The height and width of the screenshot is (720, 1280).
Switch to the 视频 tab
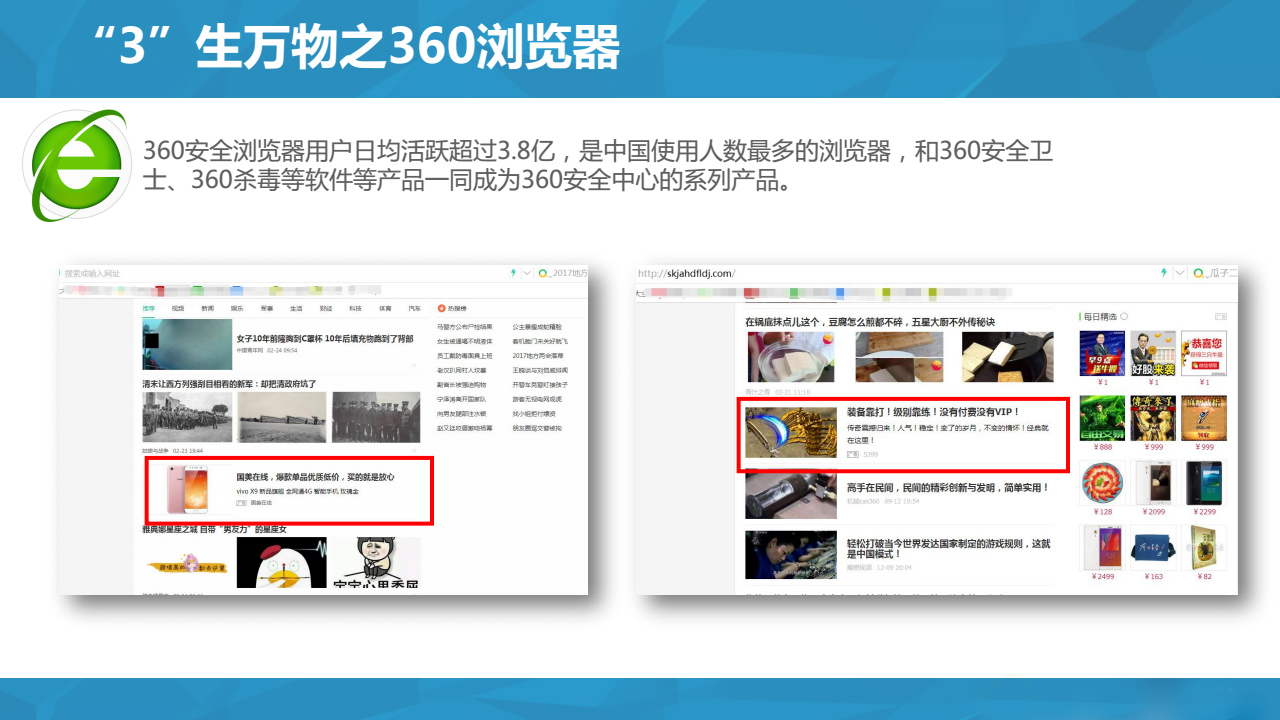[178, 309]
